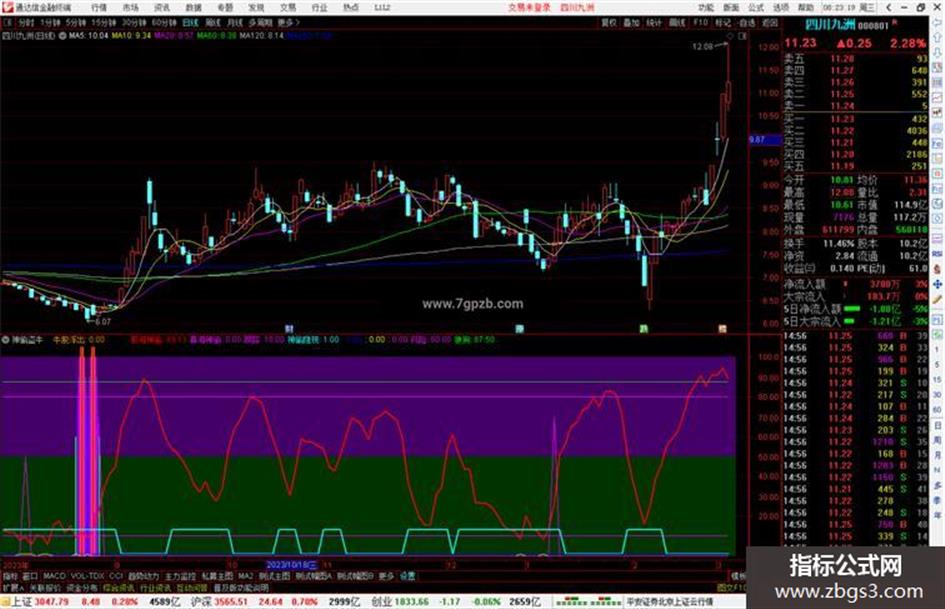Expand the 更多 periods dropdown
This screenshot has height=609, width=945.
pos(288,22)
